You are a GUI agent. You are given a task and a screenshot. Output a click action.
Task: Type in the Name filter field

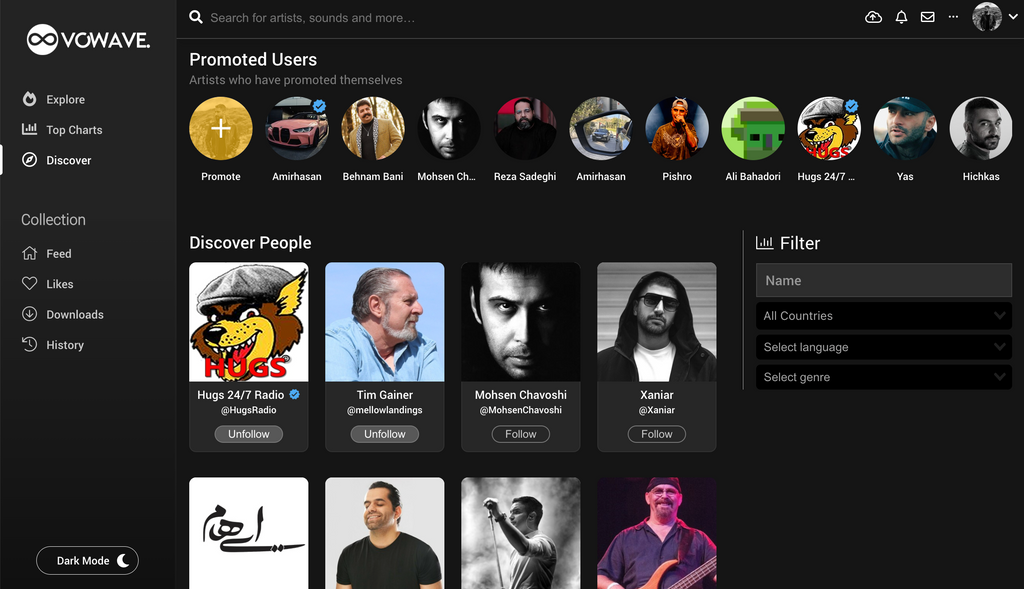tap(883, 280)
